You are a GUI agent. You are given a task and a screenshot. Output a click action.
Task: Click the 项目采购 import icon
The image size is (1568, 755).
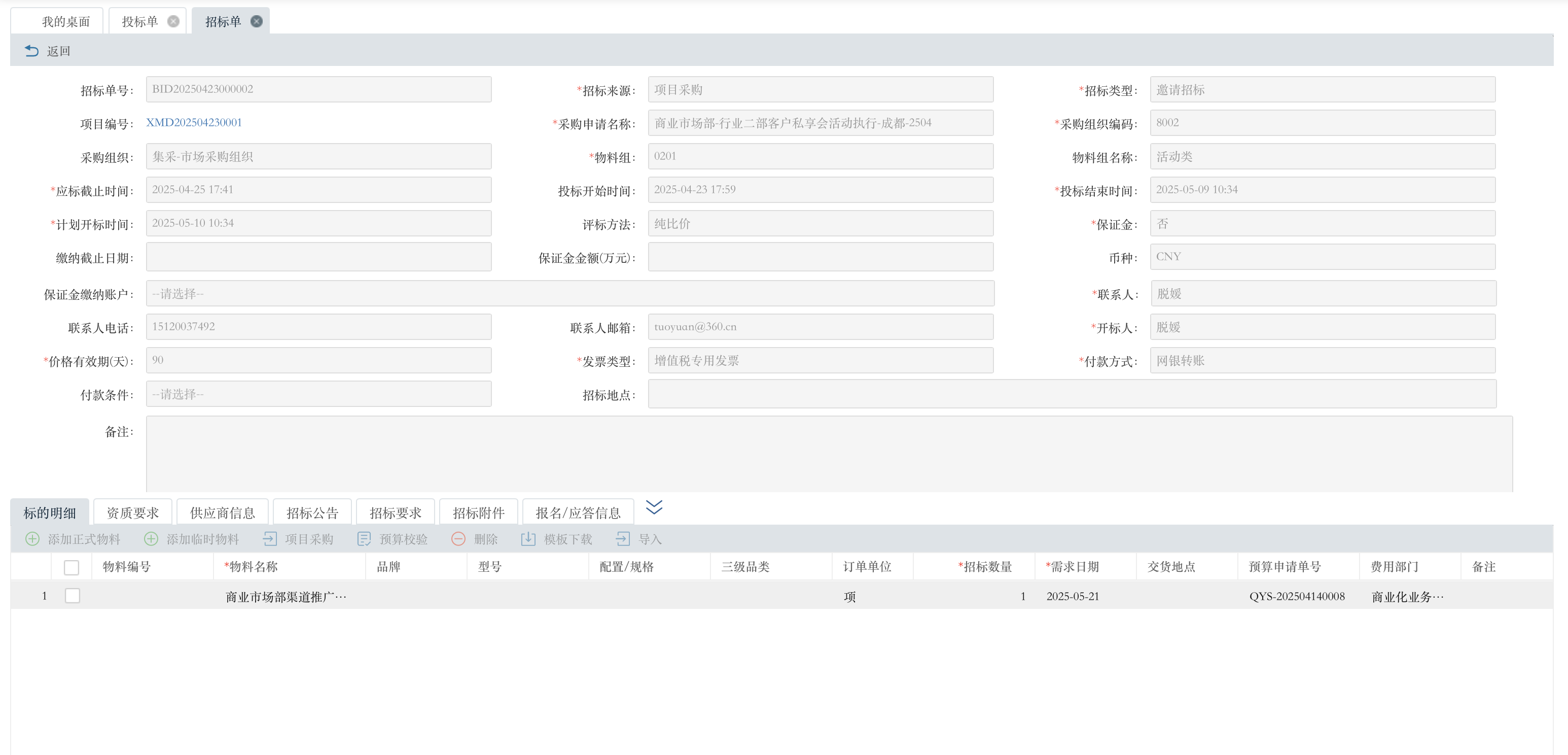(x=270, y=539)
